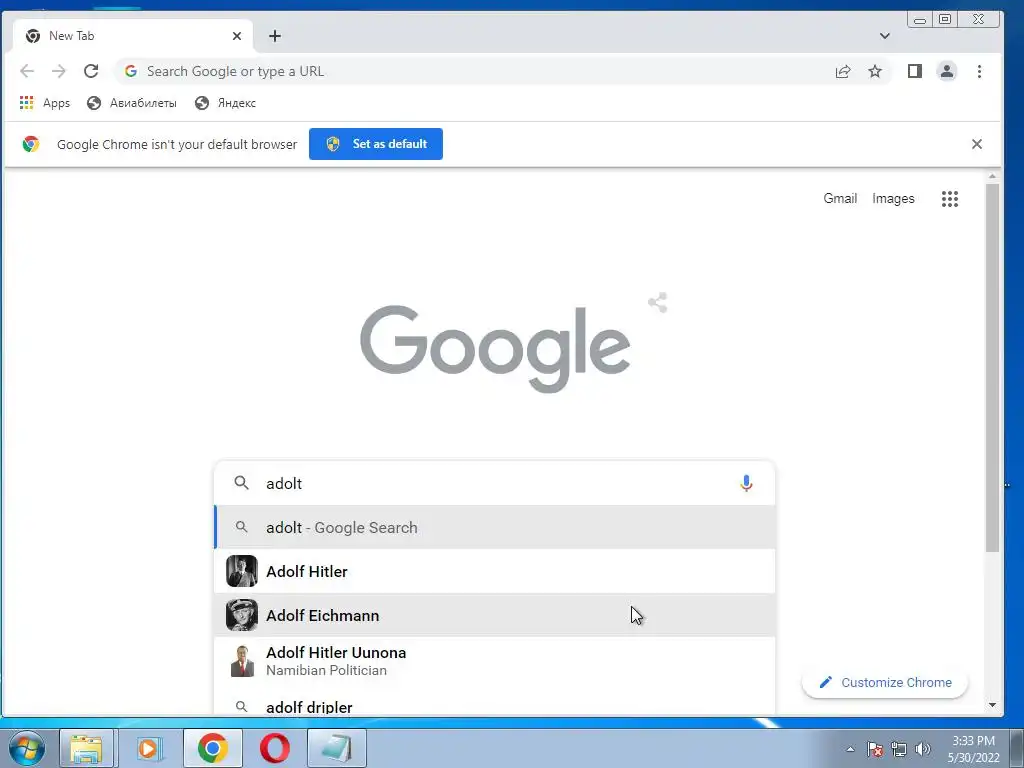Open the Windows Start menu
Viewport: 1024px width, 768px height.
(26, 748)
